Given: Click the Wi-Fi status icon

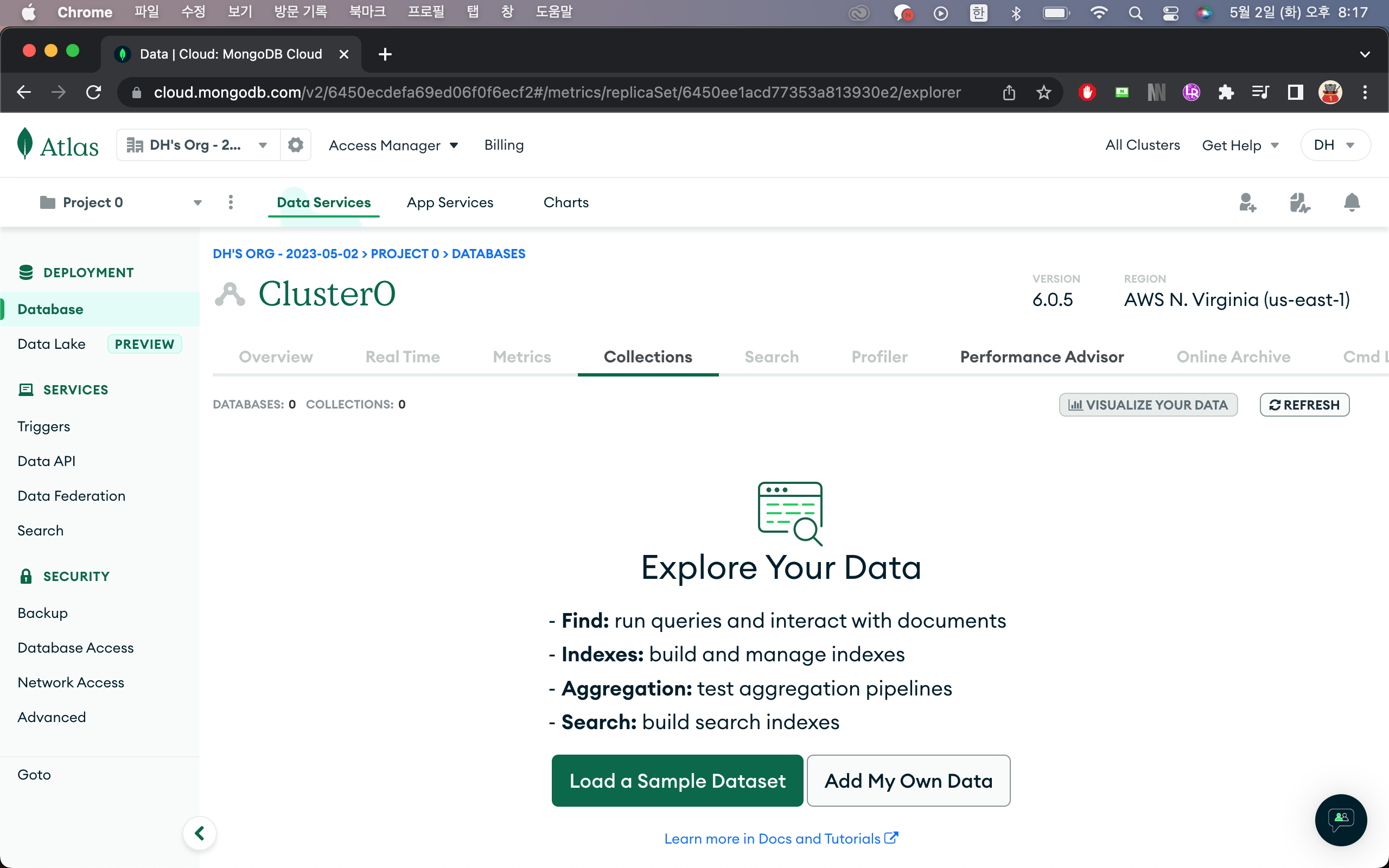Looking at the screenshot, I should coord(1099,12).
